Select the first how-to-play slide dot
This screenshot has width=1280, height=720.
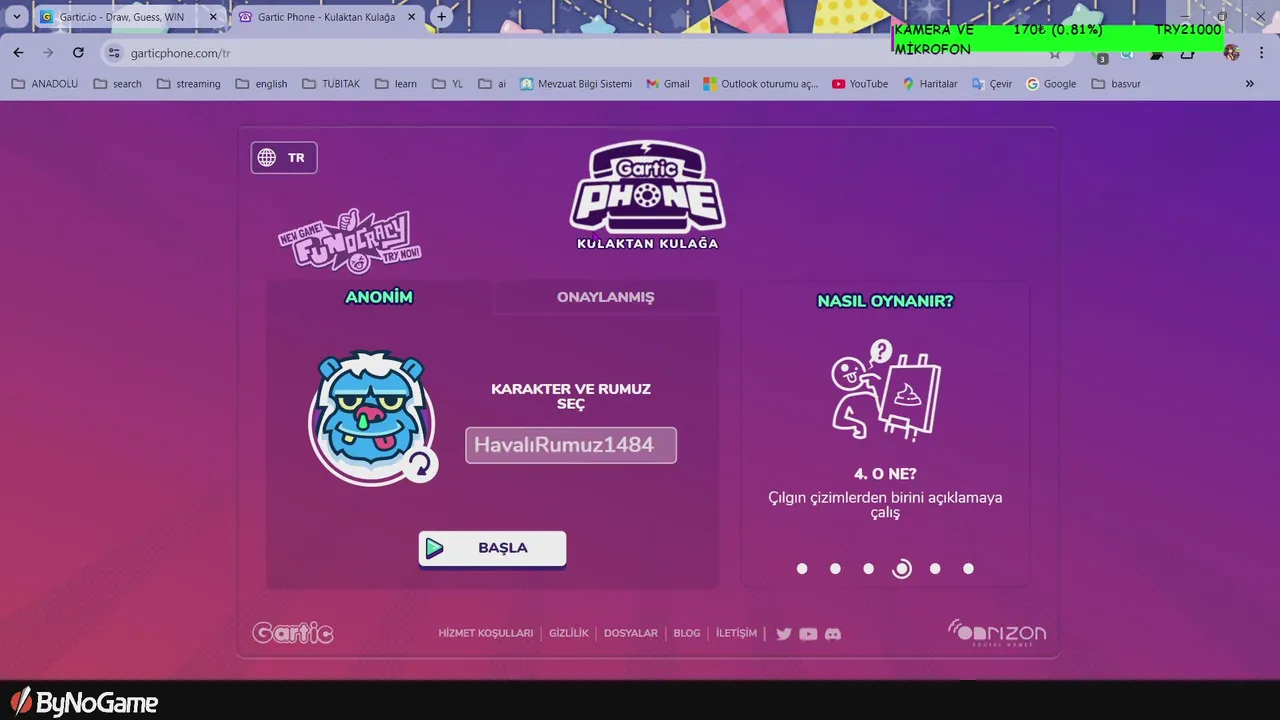pos(802,569)
